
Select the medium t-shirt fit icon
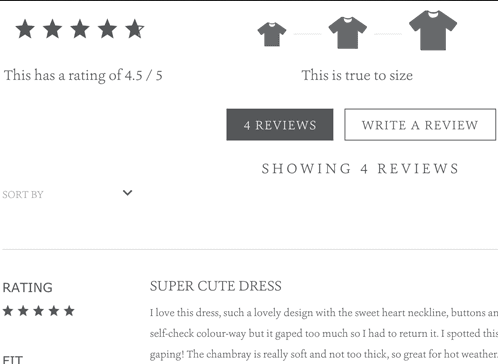click(x=348, y=33)
